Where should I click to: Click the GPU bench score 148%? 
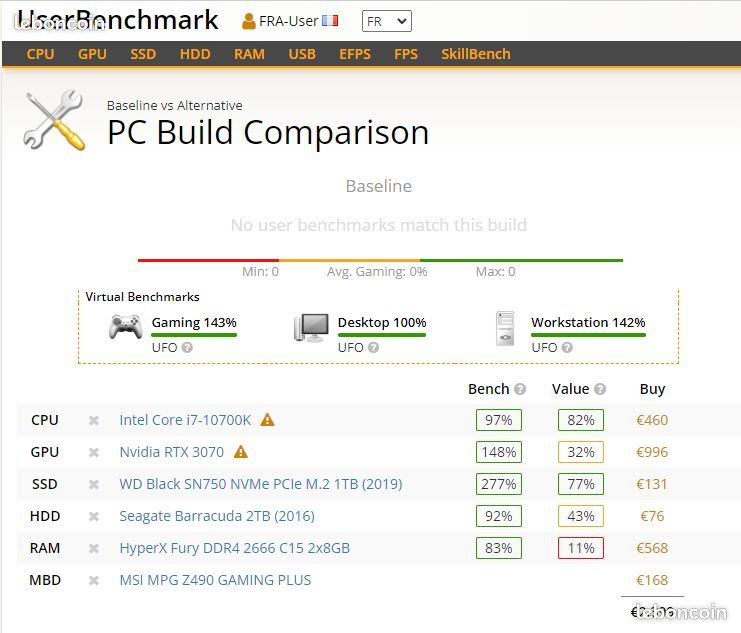click(x=499, y=452)
